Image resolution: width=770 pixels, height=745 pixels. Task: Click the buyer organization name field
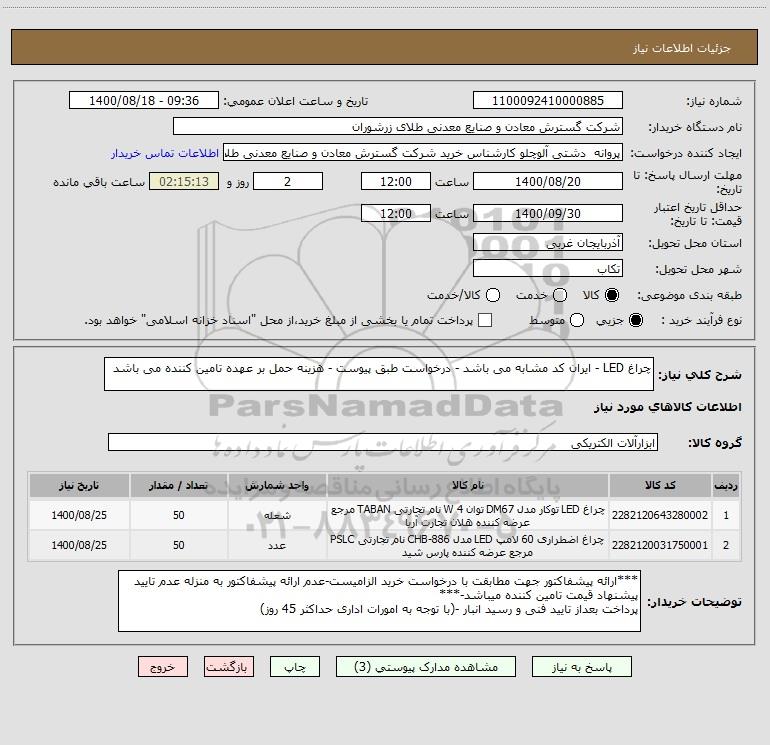tap(398, 127)
